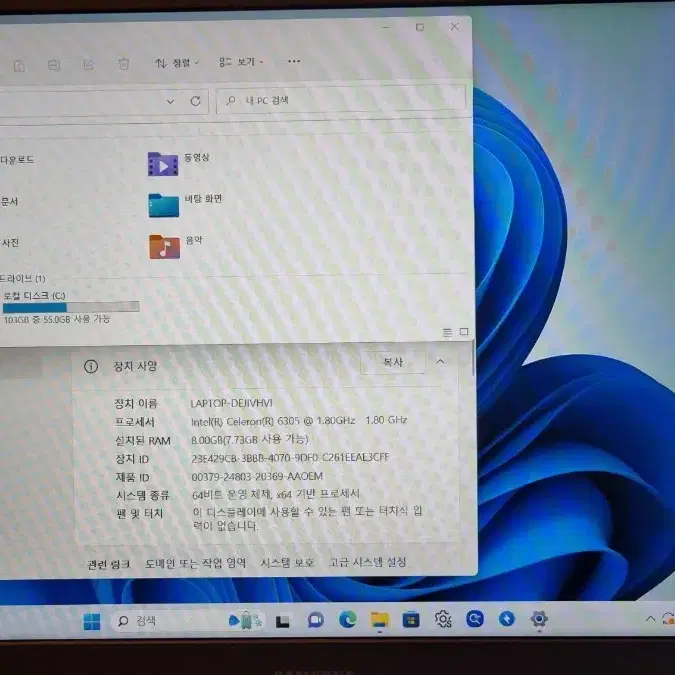675x675 pixels.
Task: Open the blue magnifier app on taskbar
Action: 475,619
